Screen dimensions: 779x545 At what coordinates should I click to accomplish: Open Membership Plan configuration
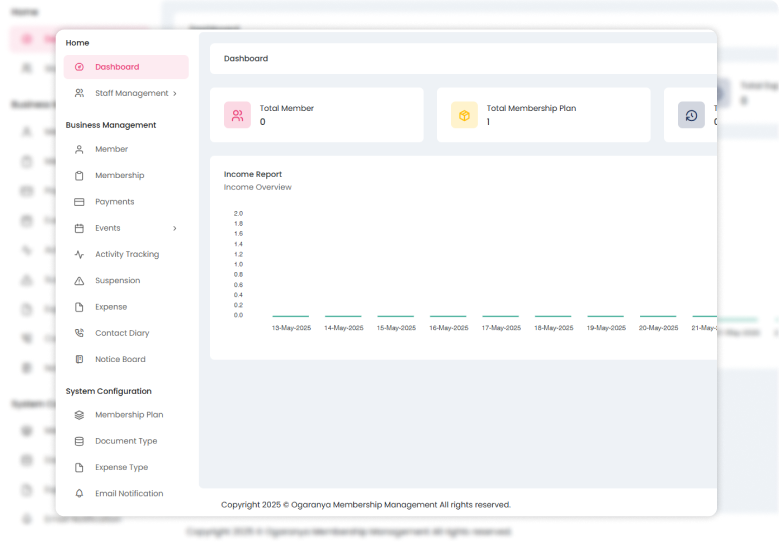click(x=129, y=415)
